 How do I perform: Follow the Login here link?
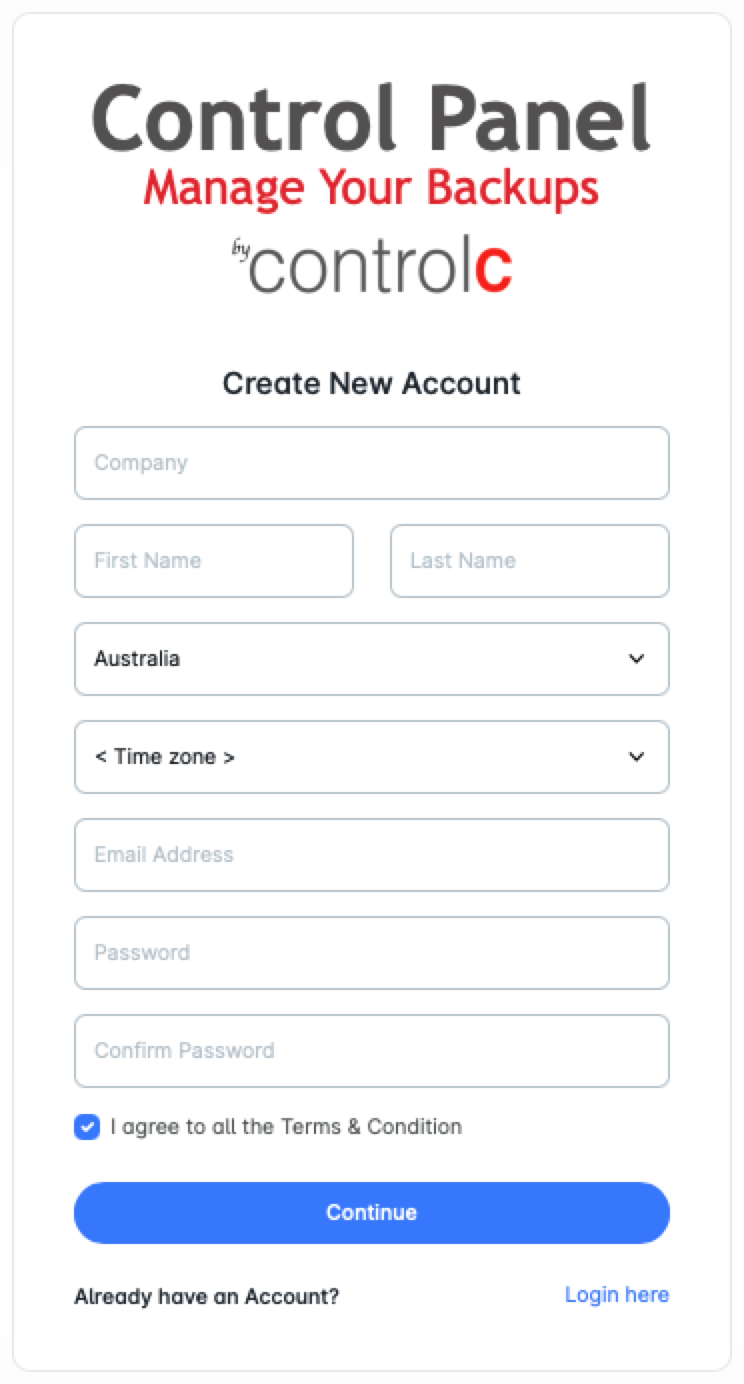[x=616, y=1295]
